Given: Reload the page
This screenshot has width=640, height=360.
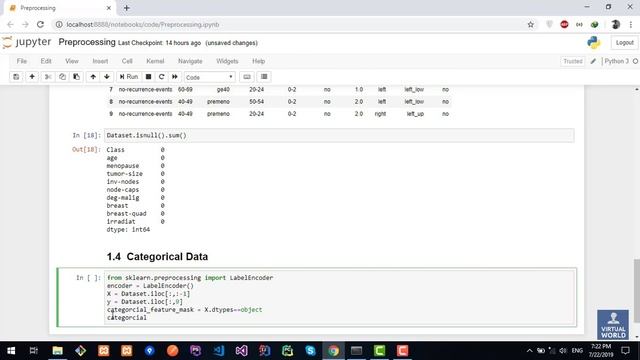Looking at the screenshot, I should [40, 24].
